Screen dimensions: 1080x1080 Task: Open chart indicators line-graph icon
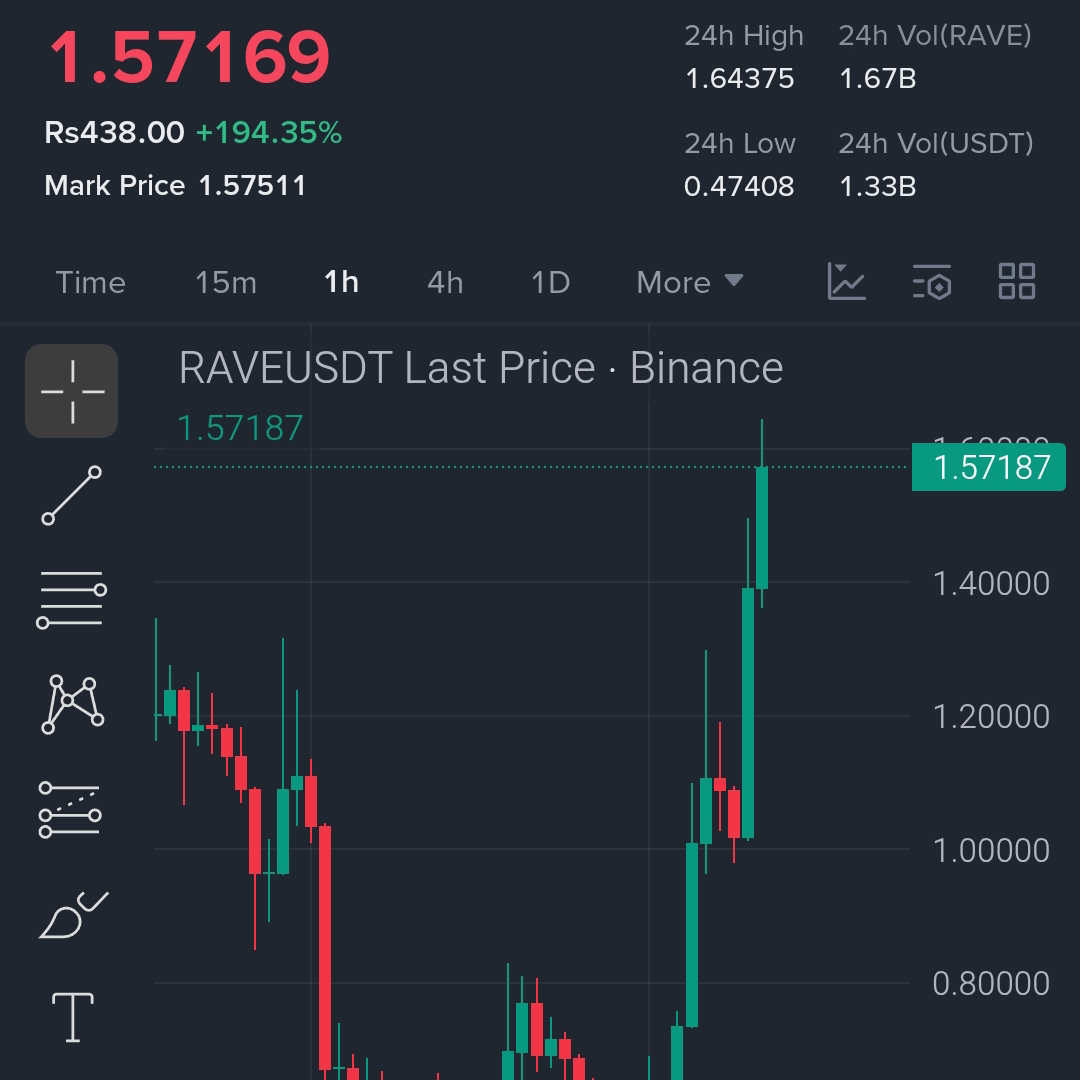[846, 281]
